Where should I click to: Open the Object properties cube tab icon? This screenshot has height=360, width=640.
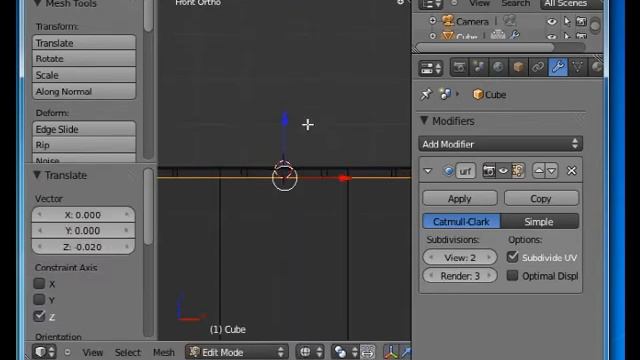click(x=518, y=67)
